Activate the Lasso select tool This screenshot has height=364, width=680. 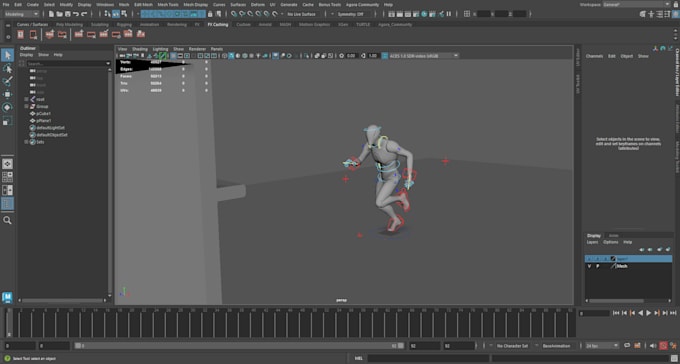(x=7, y=69)
